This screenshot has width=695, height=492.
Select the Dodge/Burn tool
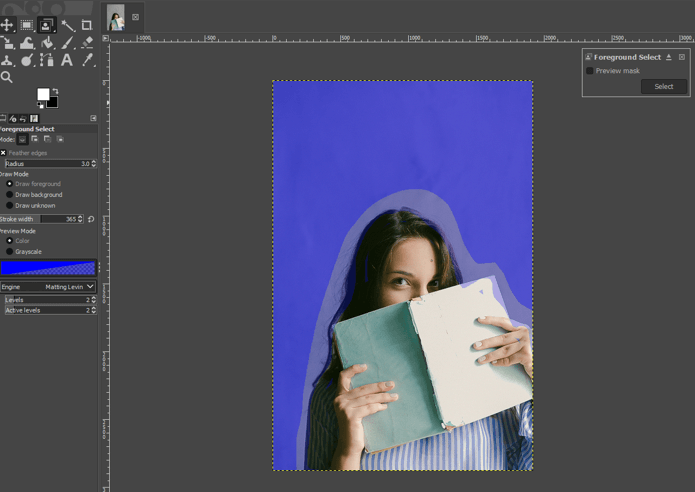click(27, 60)
